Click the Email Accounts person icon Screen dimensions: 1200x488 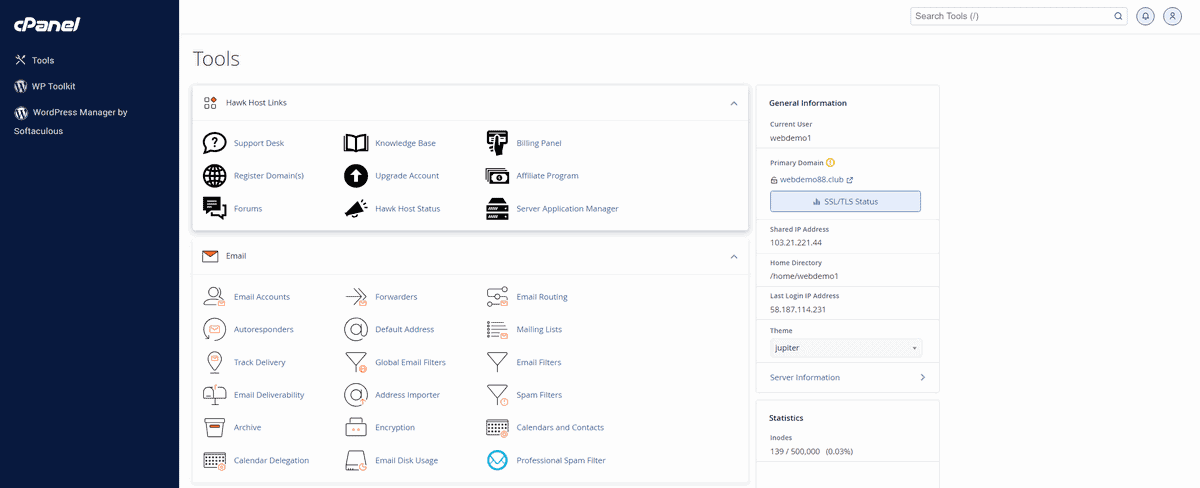214,297
